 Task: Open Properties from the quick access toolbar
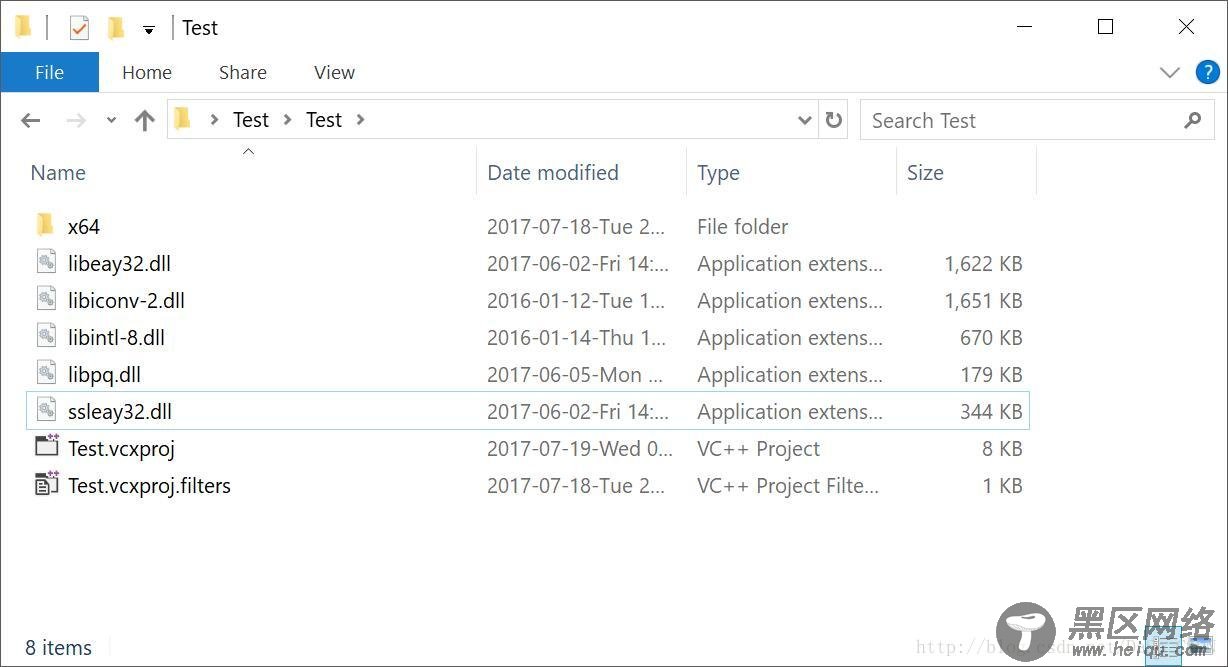(79, 28)
